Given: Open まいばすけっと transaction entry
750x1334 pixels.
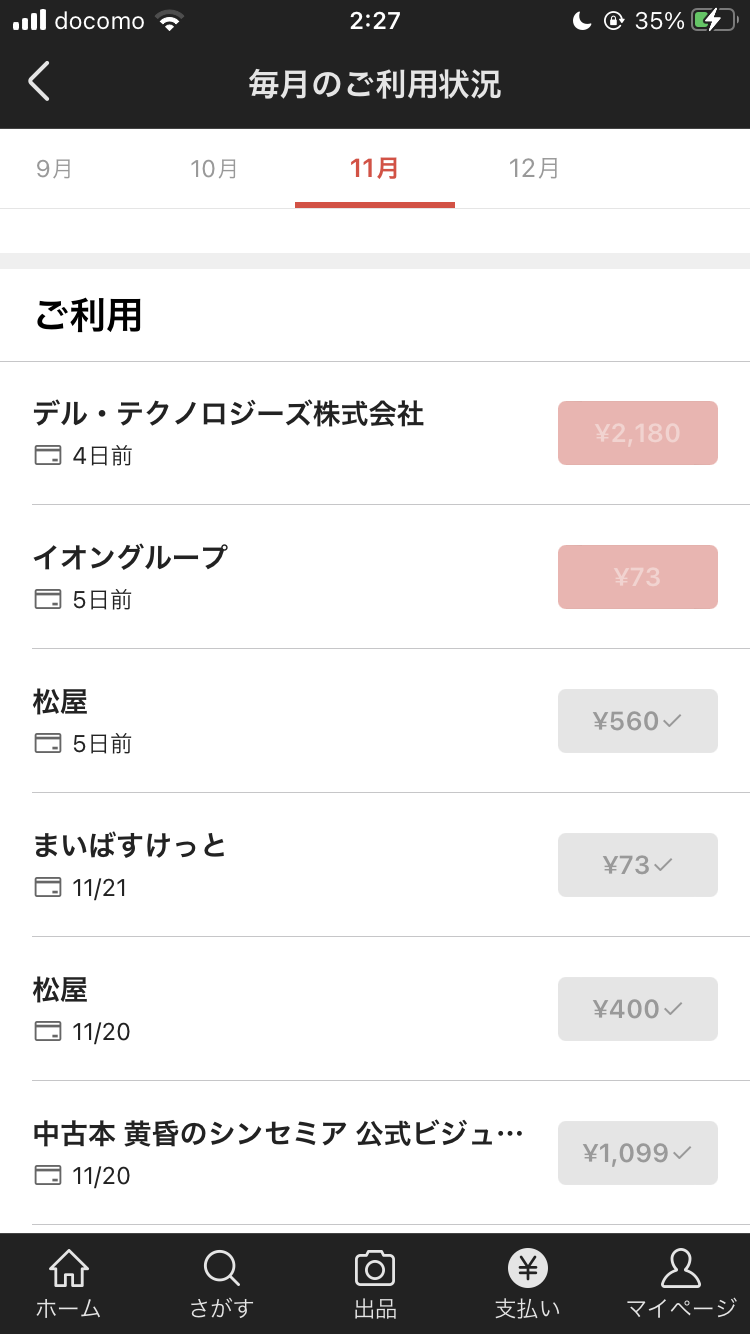Looking at the screenshot, I should 280,864.
